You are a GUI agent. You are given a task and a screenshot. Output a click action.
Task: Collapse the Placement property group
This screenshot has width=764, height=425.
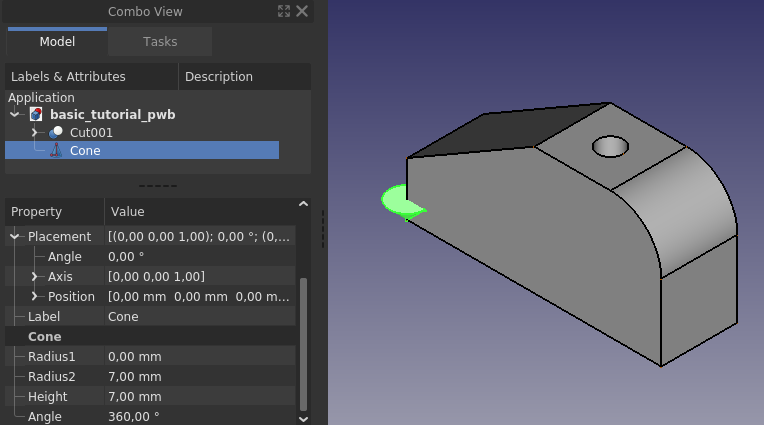tap(15, 236)
